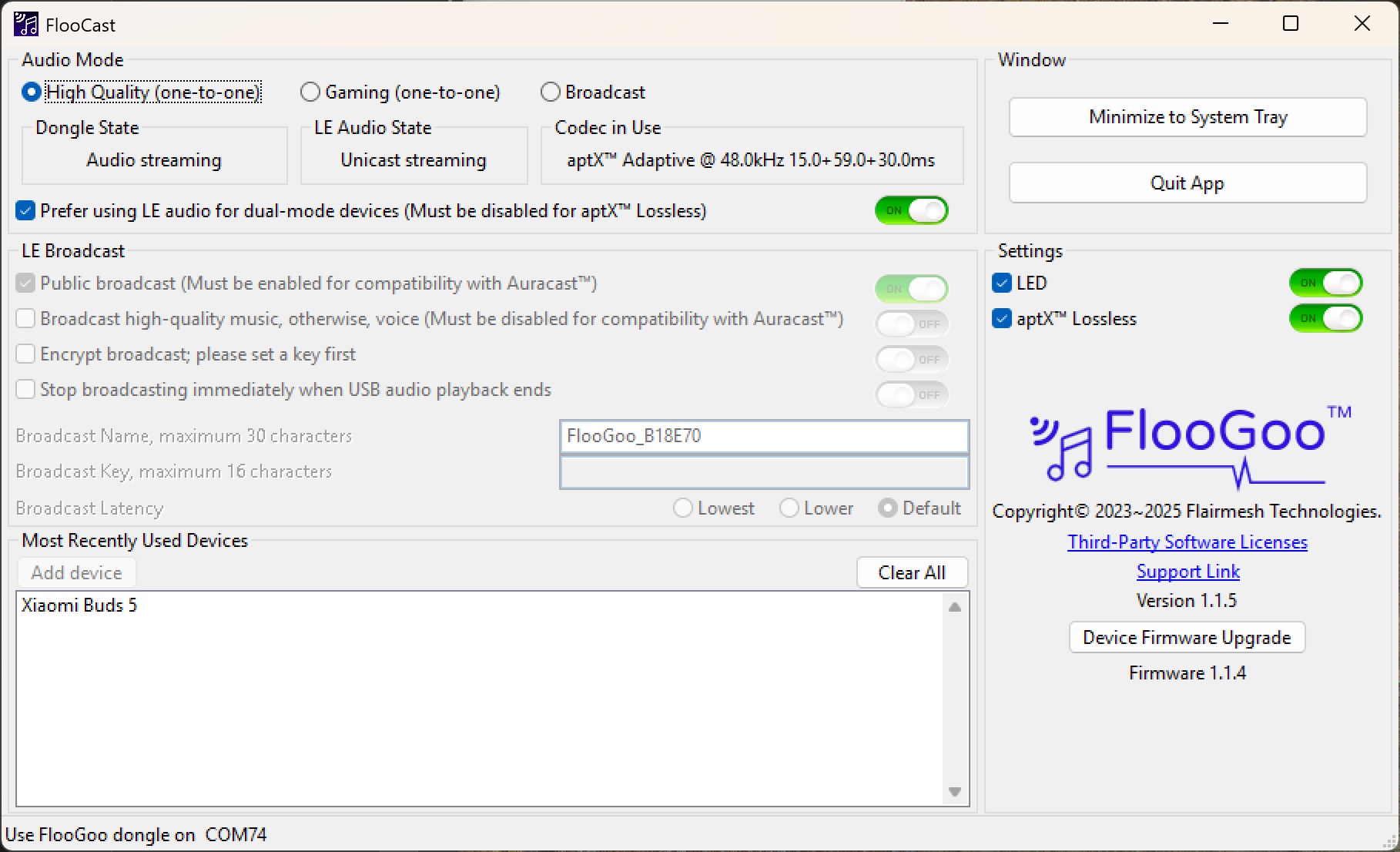The width and height of the screenshot is (1400, 852).
Task: Check Stop broadcasting immediately checkbox
Action: 25,389
